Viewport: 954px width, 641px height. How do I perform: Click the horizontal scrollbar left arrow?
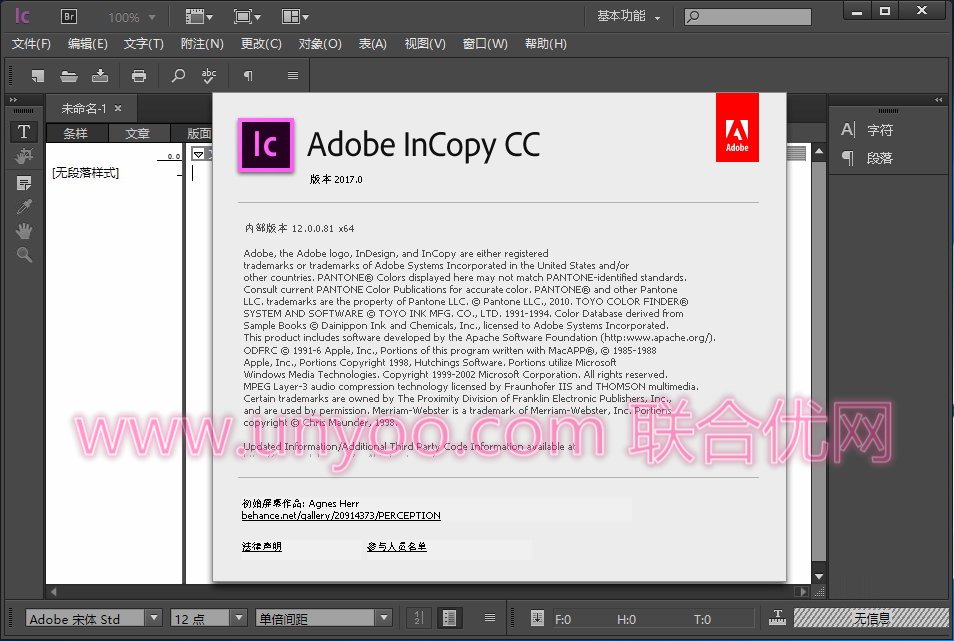pos(54,591)
